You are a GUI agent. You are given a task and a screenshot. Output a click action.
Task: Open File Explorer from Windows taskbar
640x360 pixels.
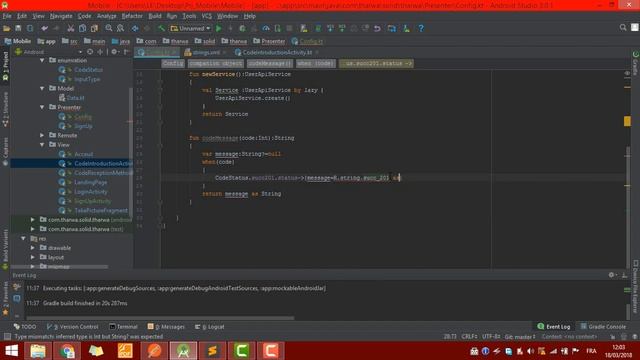point(38,351)
